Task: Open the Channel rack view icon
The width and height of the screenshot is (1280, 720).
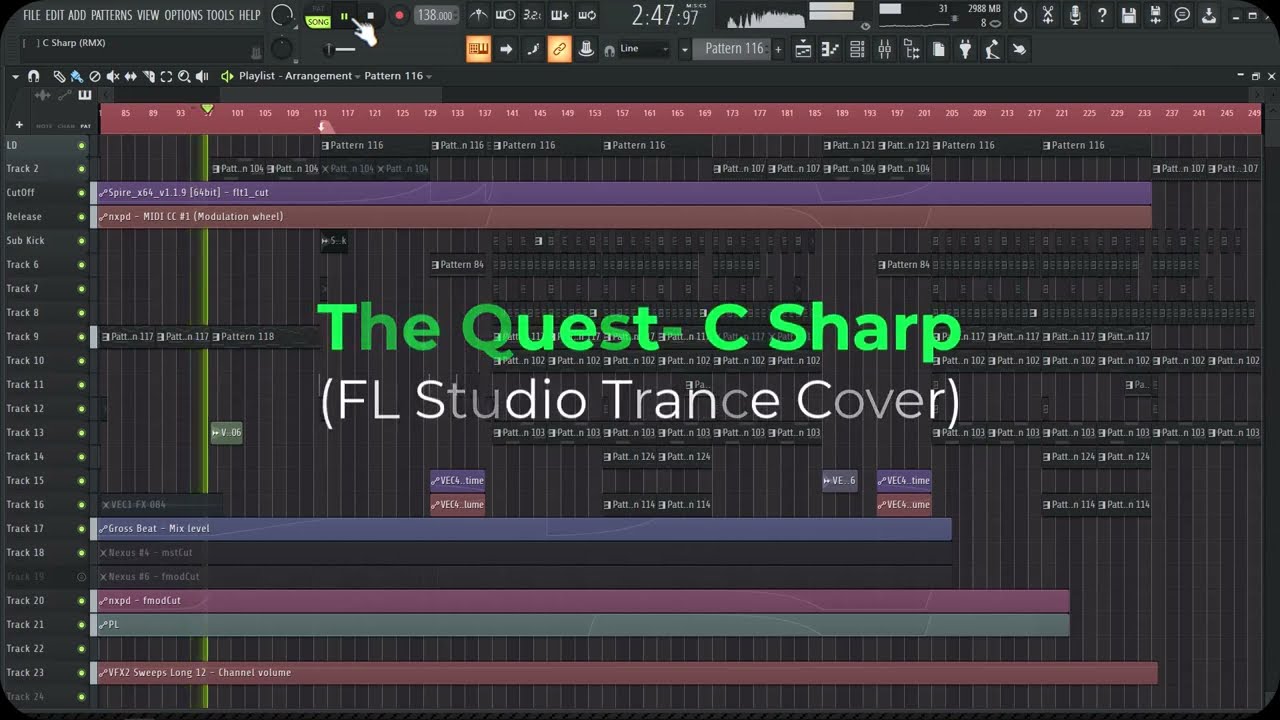Action: (x=857, y=49)
